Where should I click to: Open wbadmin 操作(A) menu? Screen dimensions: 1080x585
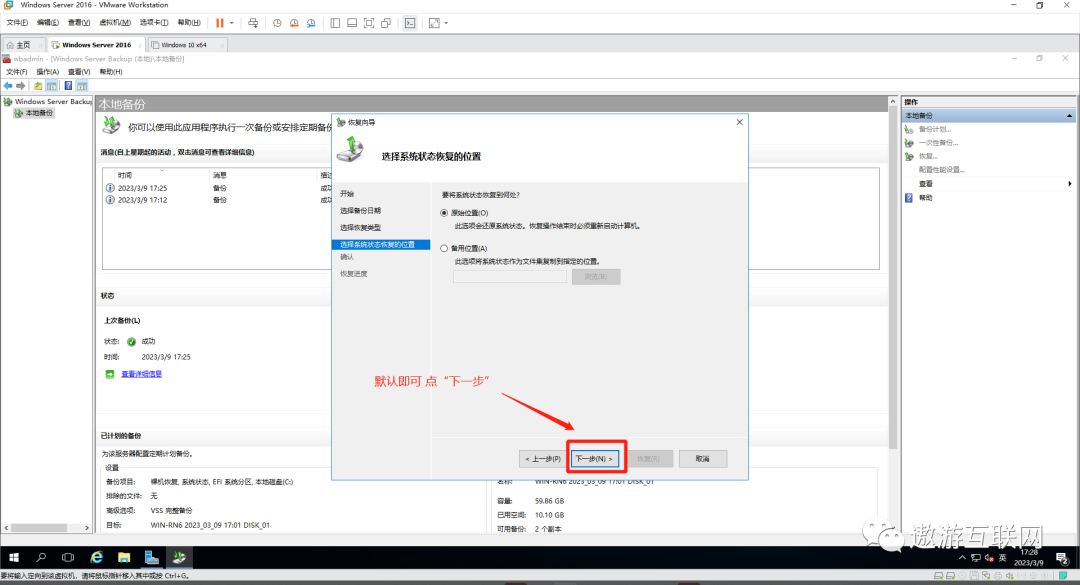point(48,72)
